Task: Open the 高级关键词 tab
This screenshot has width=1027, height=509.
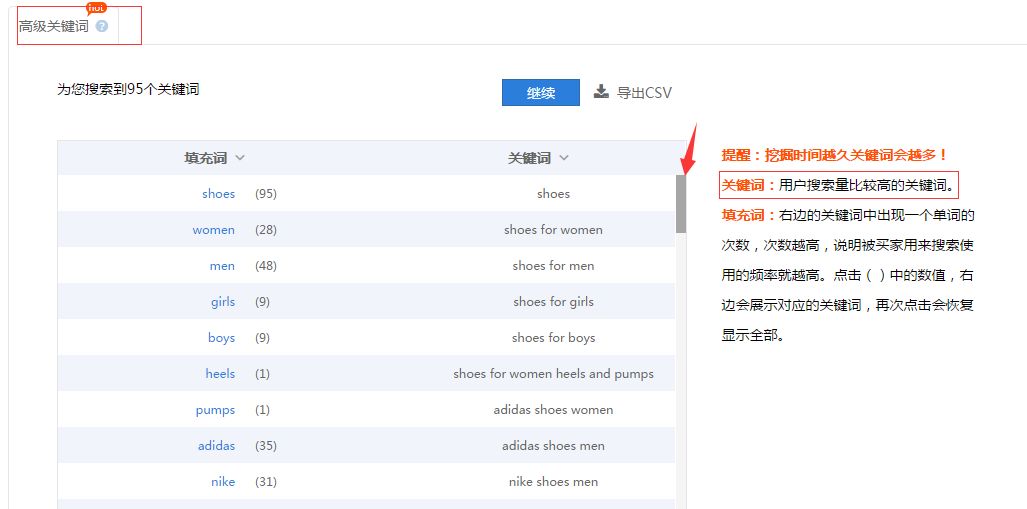Action: [x=54, y=26]
